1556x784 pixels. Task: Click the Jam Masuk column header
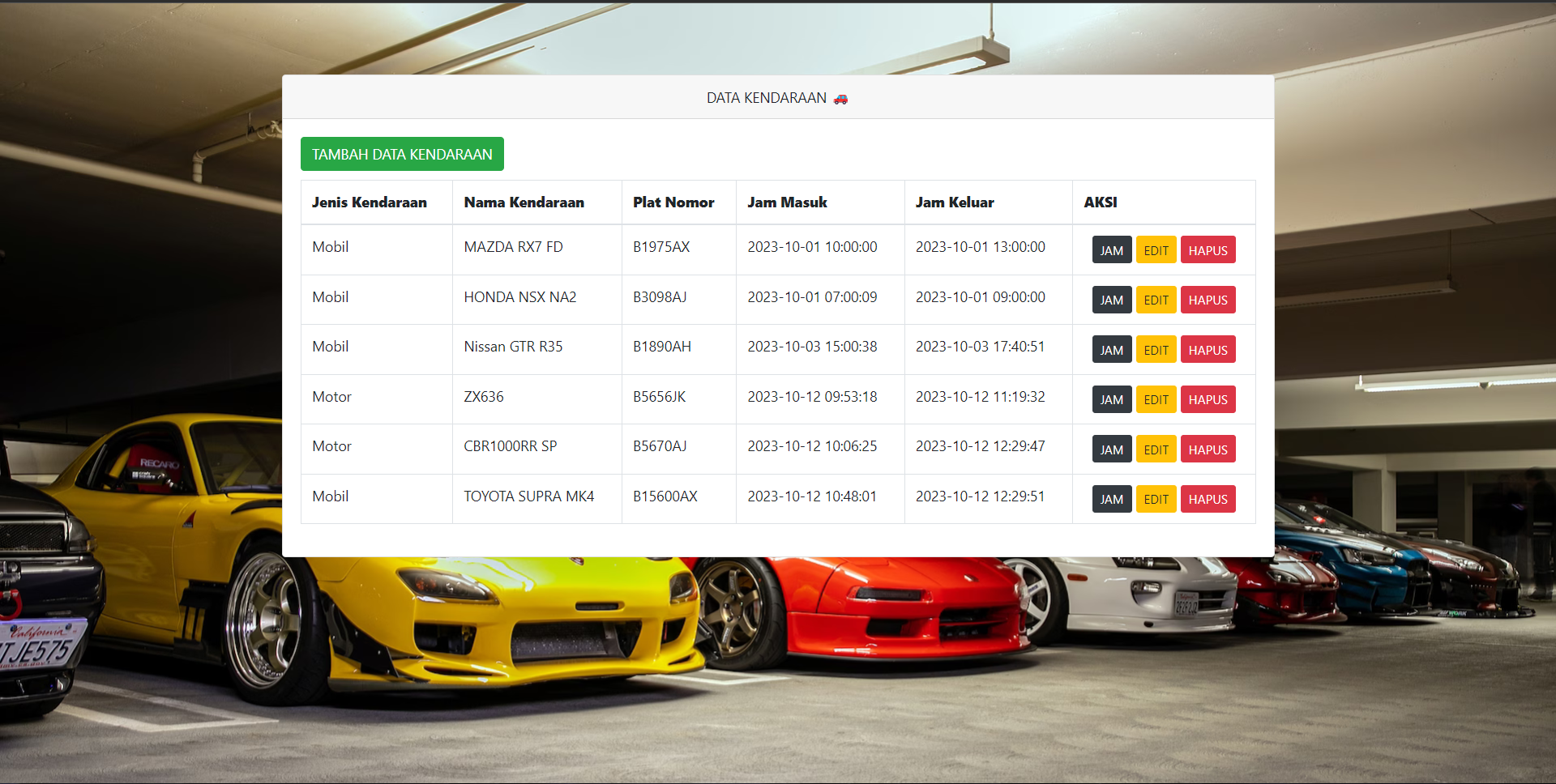pos(787,202)
